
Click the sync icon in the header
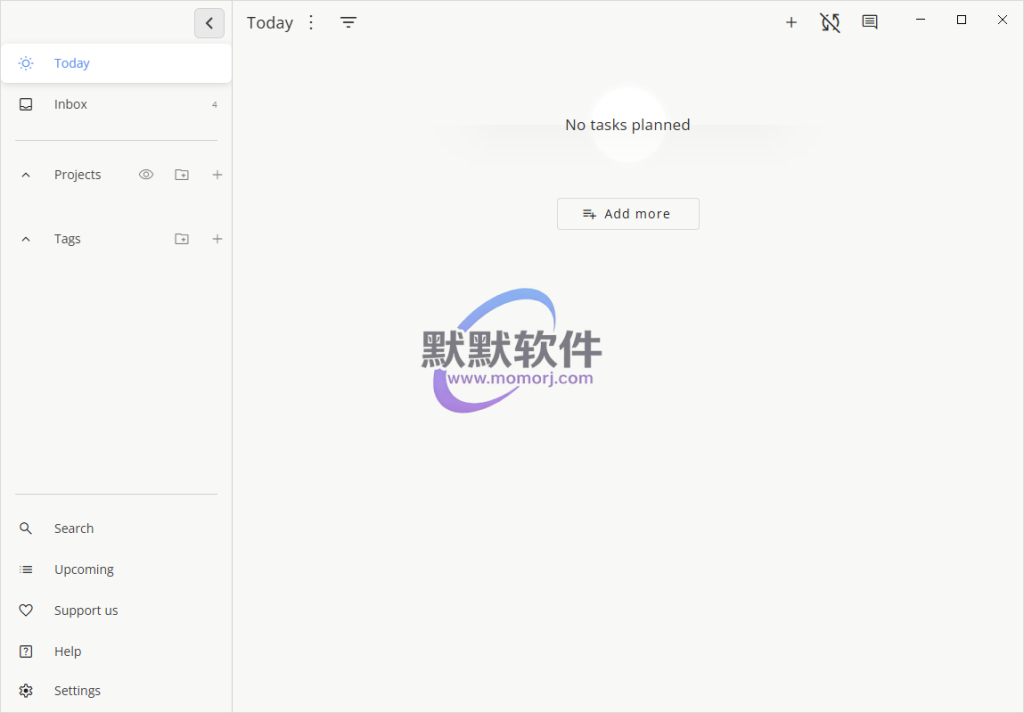[x=830, y=22]
